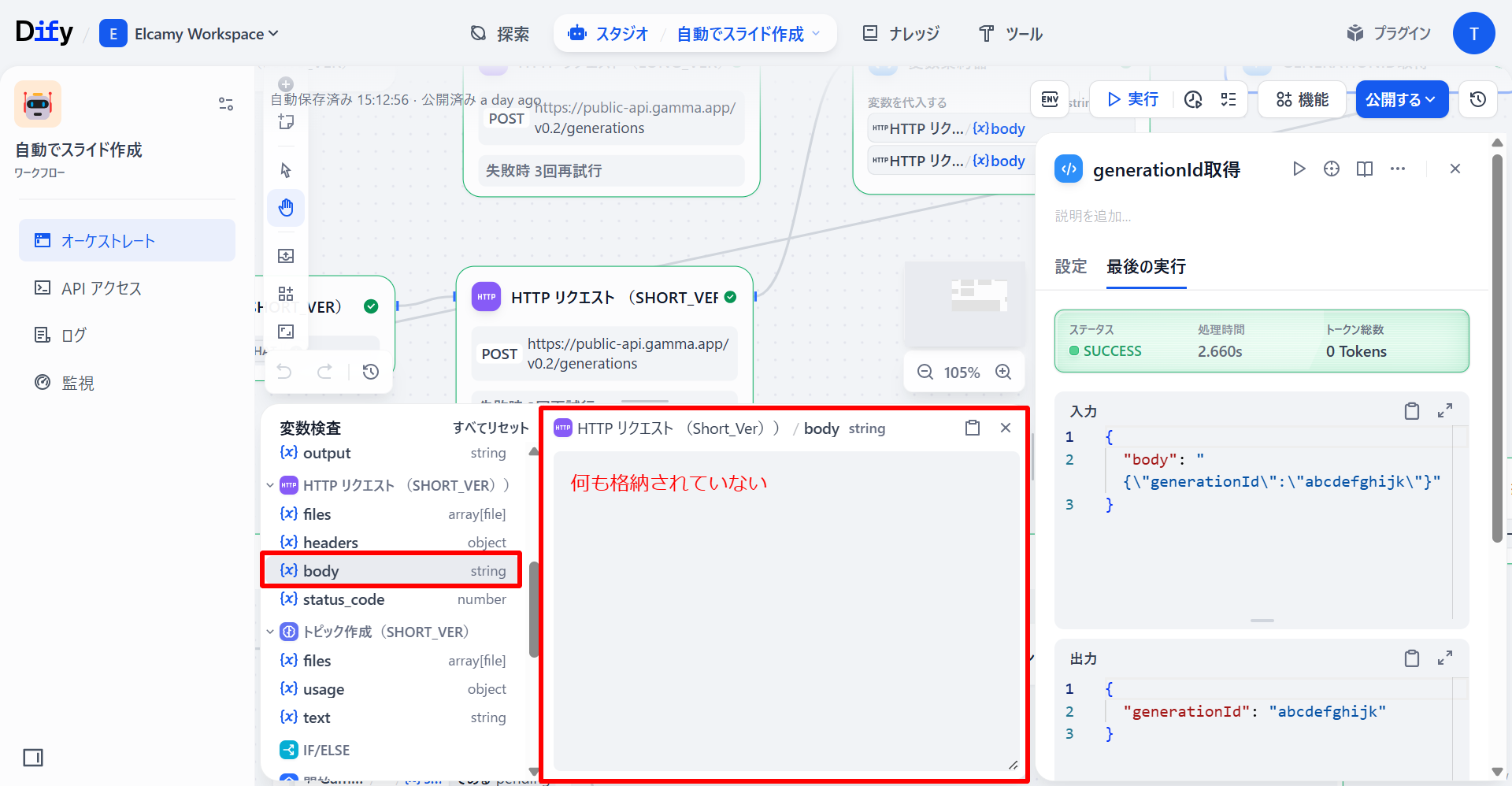The width and height of the screenshot is (1512, 786).
Task: Select the hand pan tool
Action: pos(286,208)
